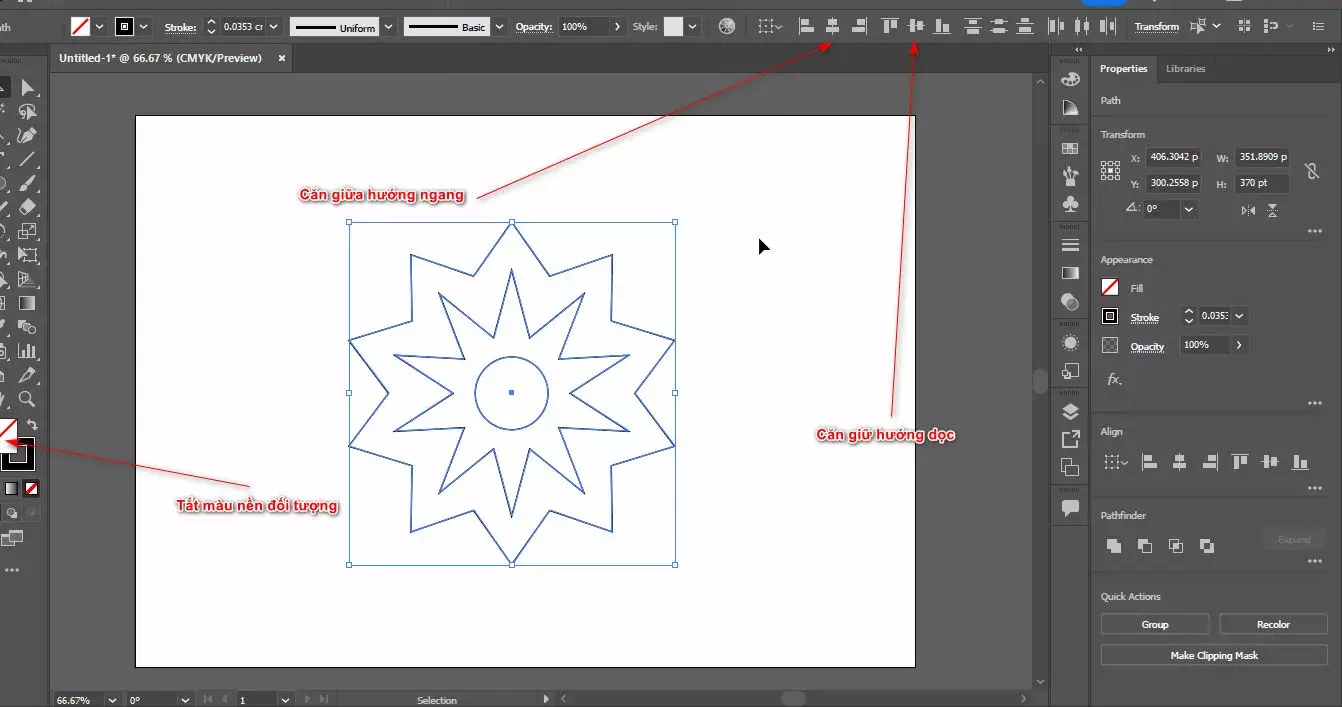Screen dimensions: 1342x707
Task: Switch to the Libraries tab
Action: [1185, 69]
